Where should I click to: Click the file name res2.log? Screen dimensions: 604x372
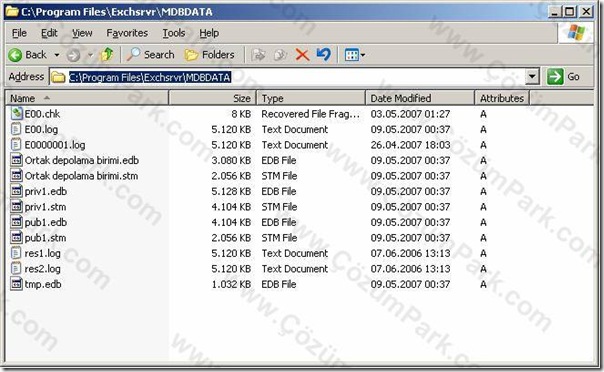click(x=43, y=269)
